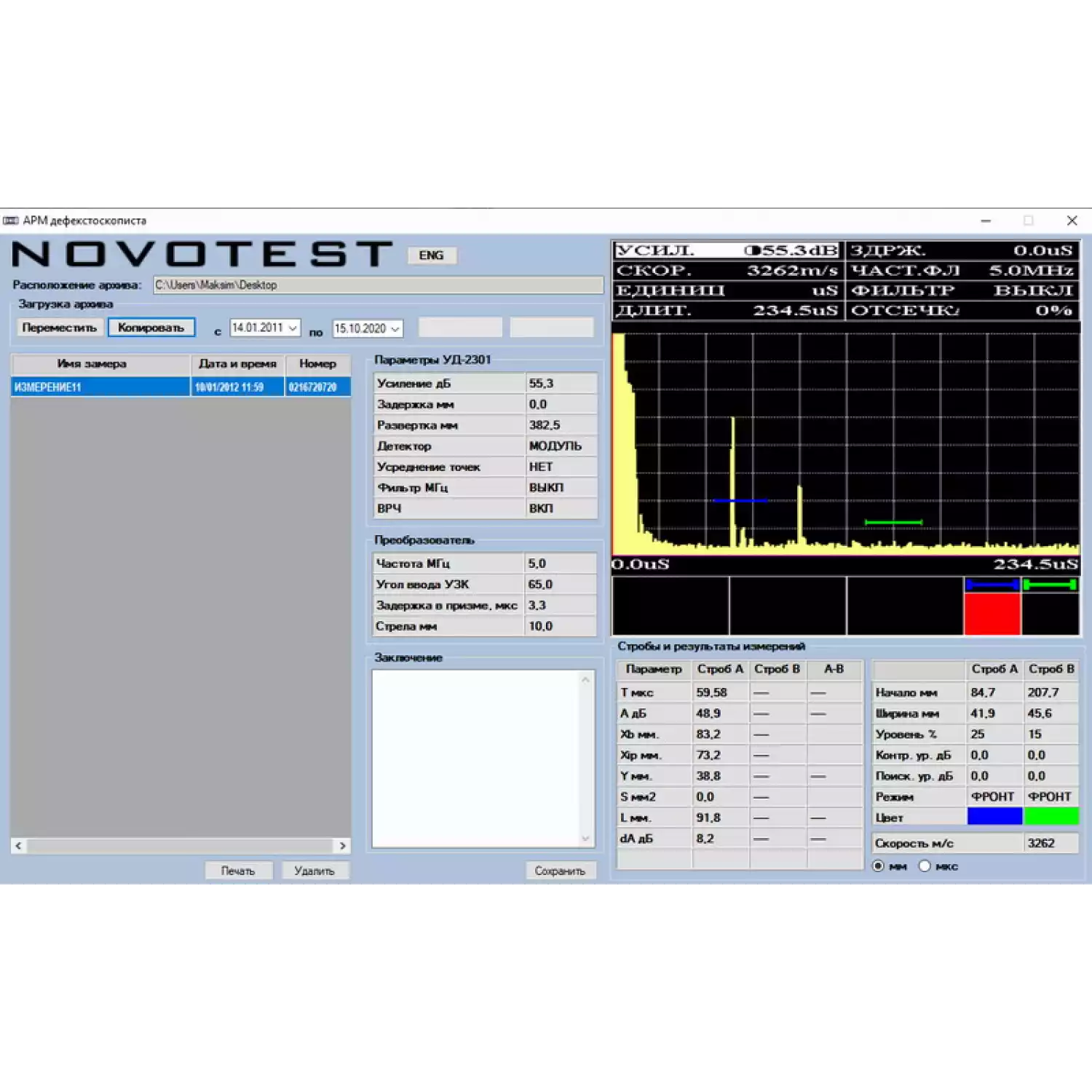Click Переместить to move the archive
The width and height of the screenshot is (1092, 1092).
(x=60, y=327)
